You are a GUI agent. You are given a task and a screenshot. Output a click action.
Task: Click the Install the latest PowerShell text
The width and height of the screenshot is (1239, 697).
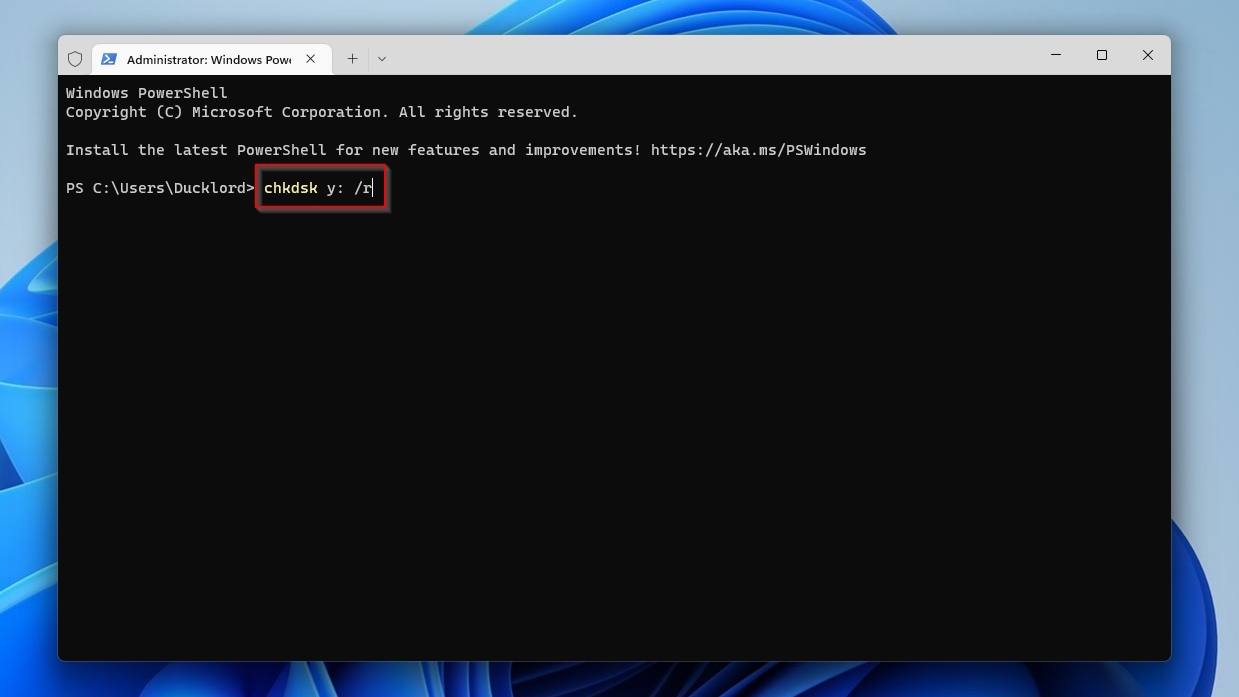coord(198,150)
